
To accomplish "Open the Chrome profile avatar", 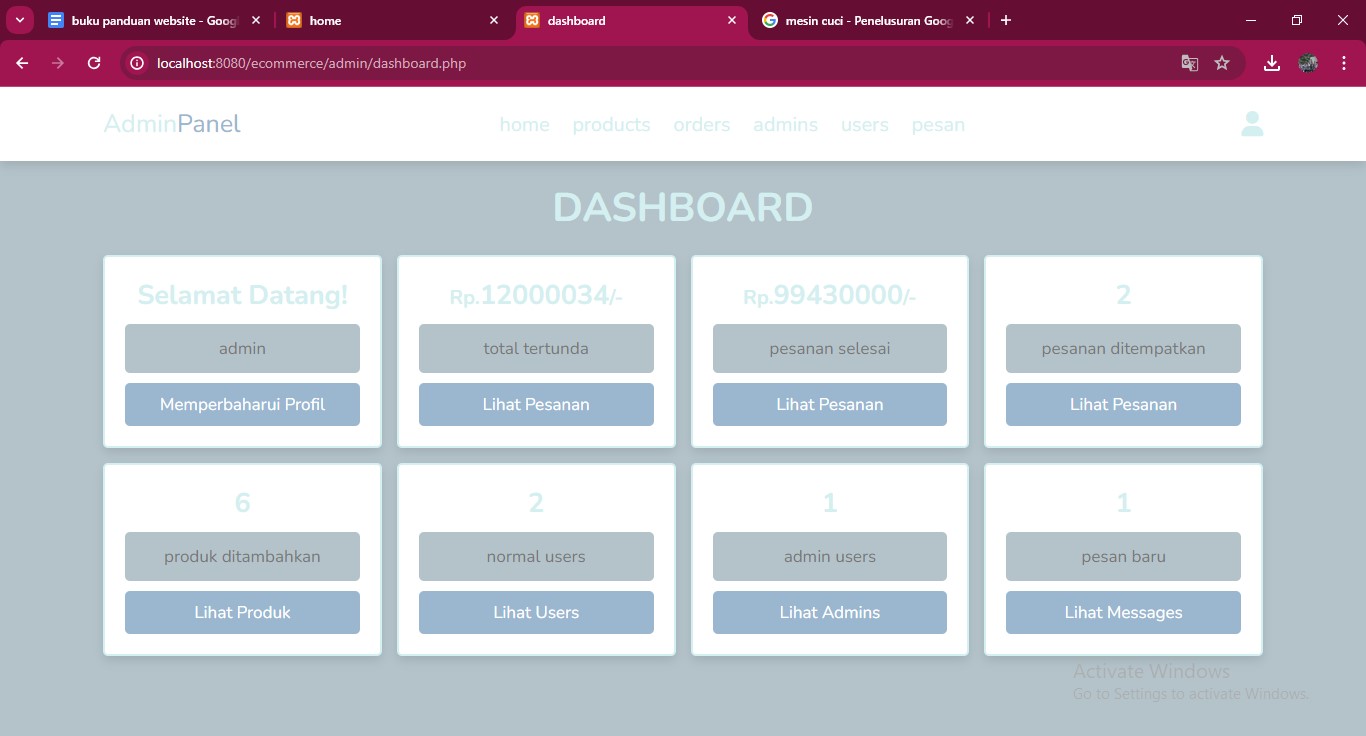I will tap(1308, 63).
